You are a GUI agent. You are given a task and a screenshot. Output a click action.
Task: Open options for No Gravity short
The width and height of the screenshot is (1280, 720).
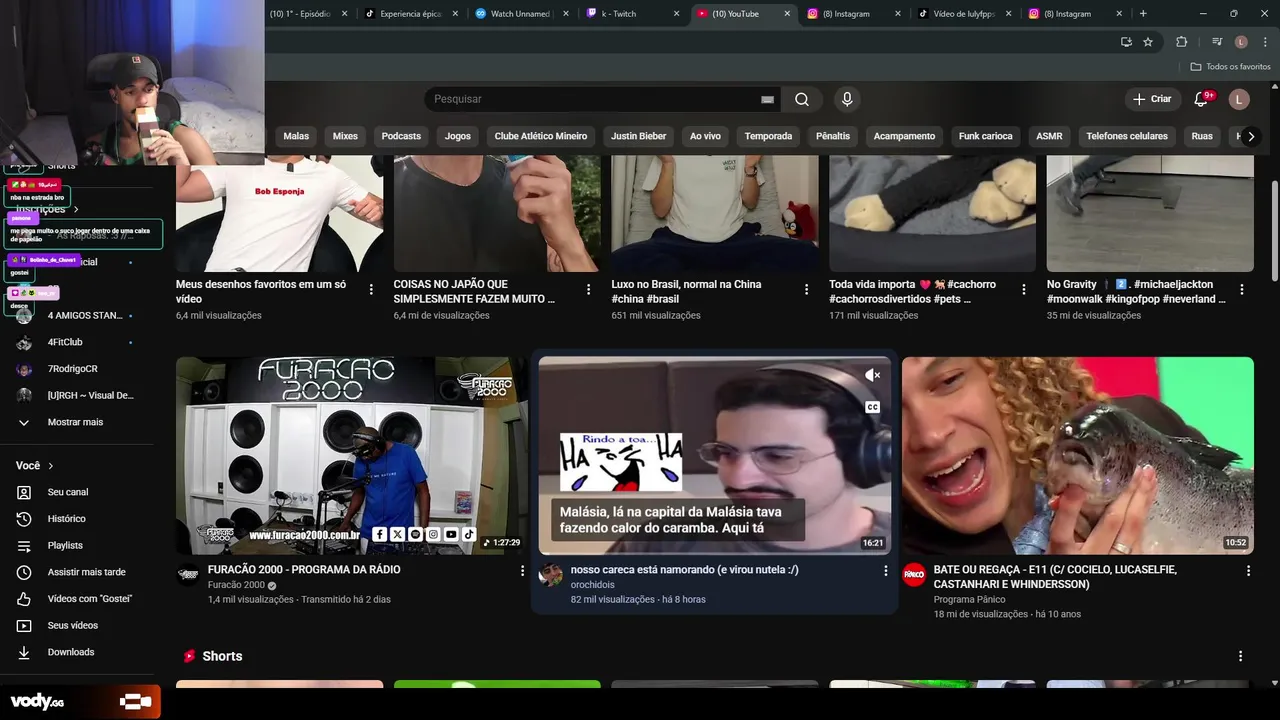tap(1242, 289)
